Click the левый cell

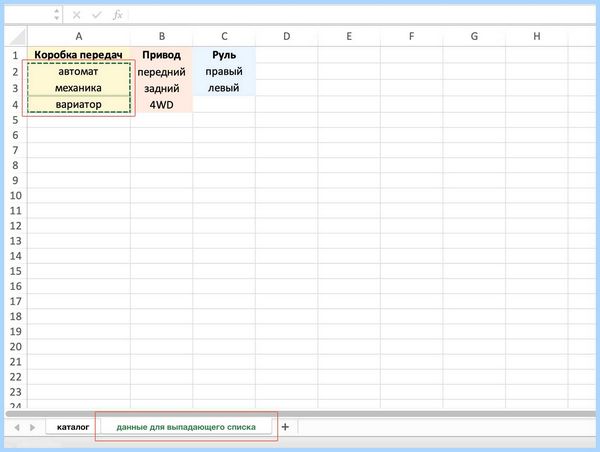pos(224,88)
